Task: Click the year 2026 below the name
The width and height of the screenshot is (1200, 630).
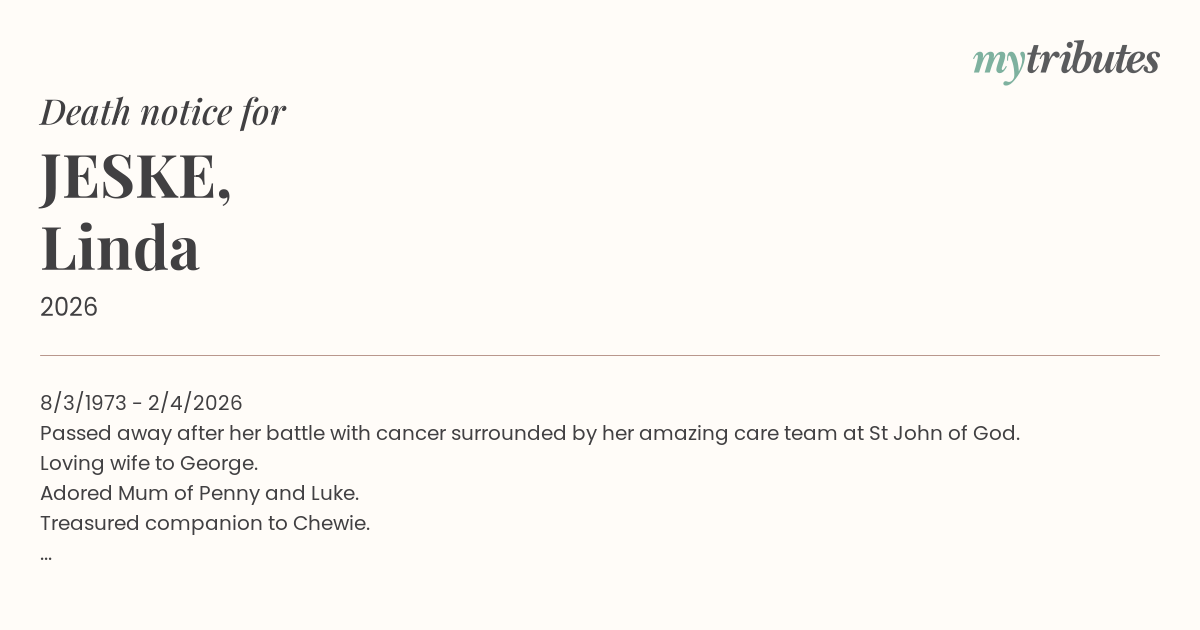Action: 69,307
